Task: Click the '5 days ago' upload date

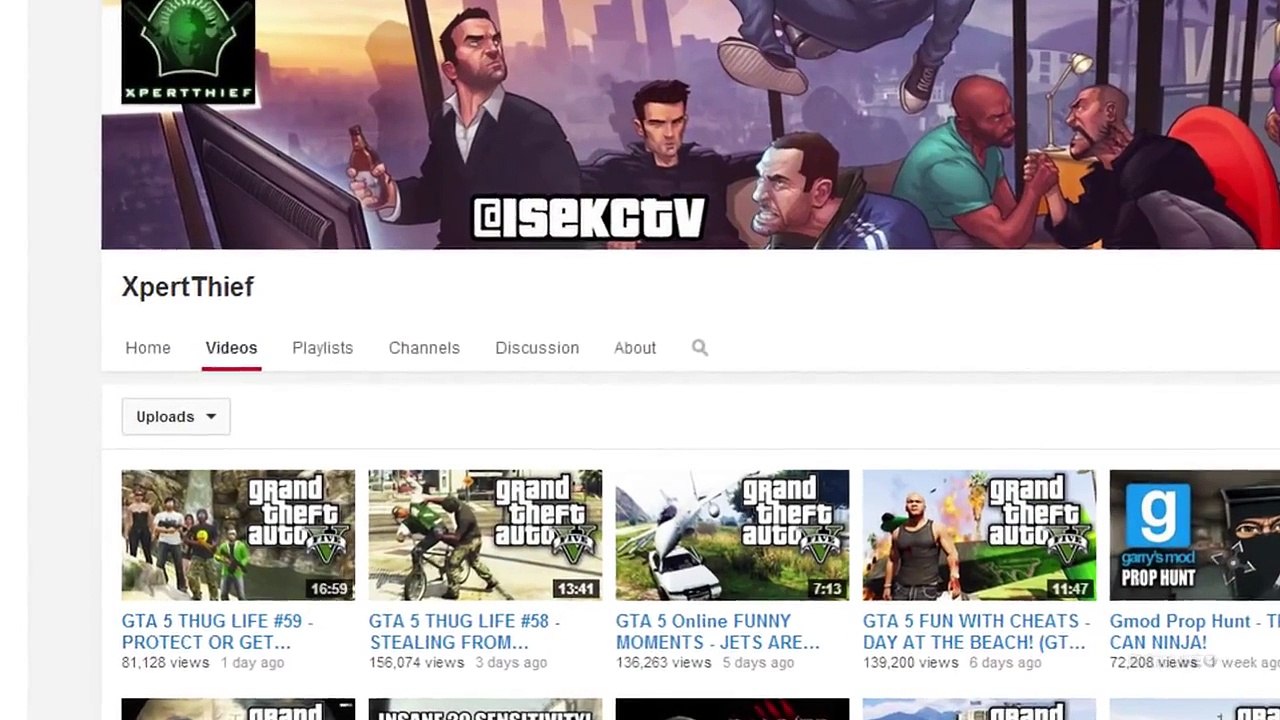Action: click(758, 662)
